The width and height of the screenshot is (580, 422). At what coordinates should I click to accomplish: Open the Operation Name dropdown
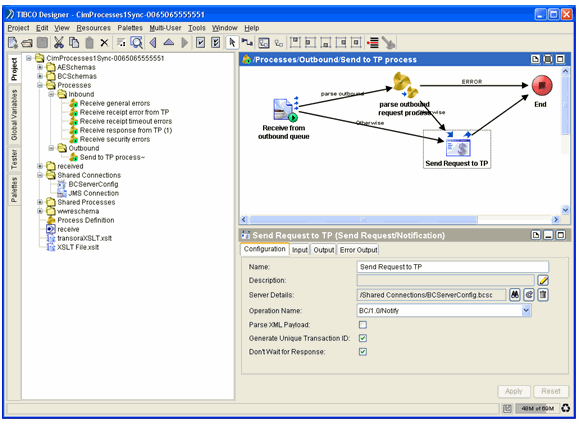pyautogui.click(x=526, y=311)
